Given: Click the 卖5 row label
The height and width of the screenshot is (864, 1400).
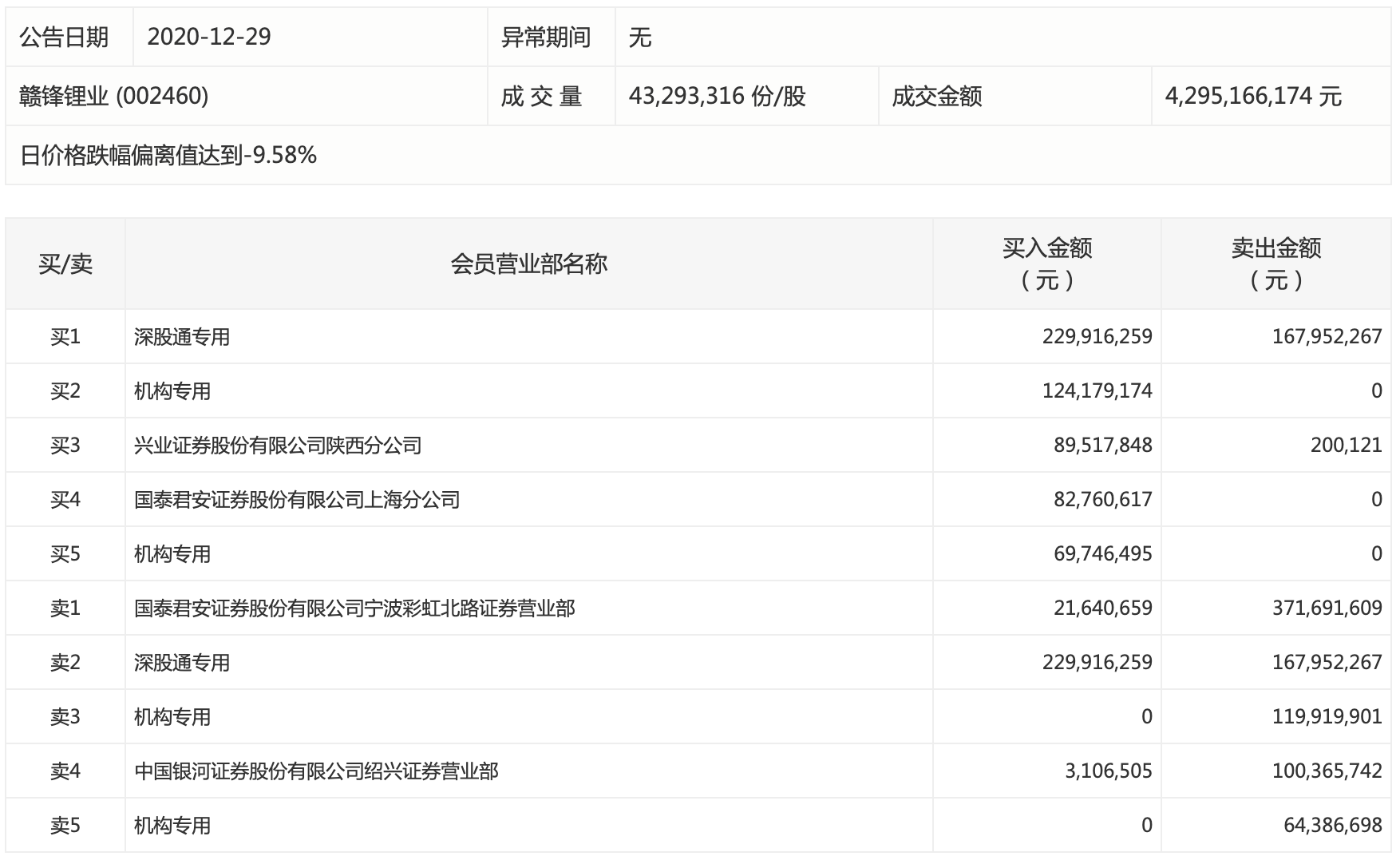Looking at the screenshot, I should click(65, 826).
